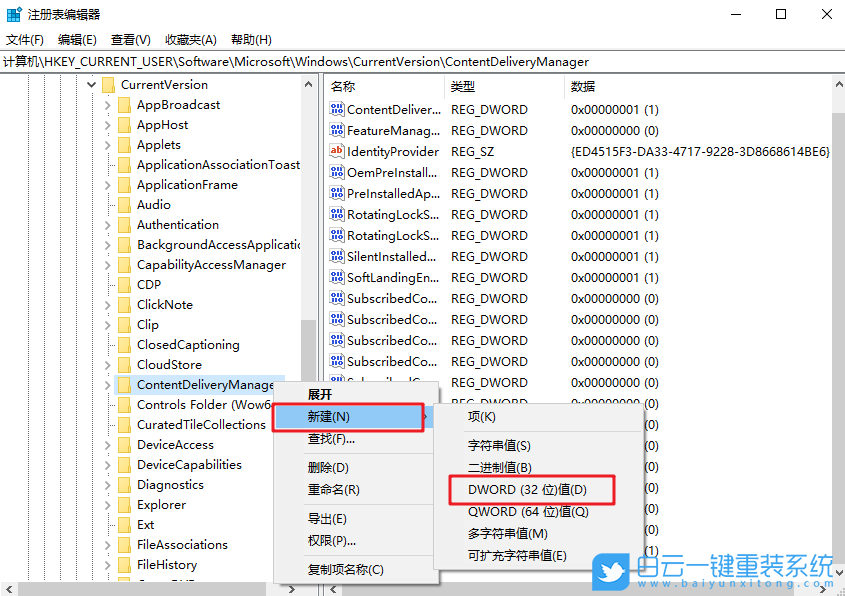This screenshot has width=845, height=596.
Task: Click the ContentDeliveryAllowed DWORD value icon
Action: (337, 109)
